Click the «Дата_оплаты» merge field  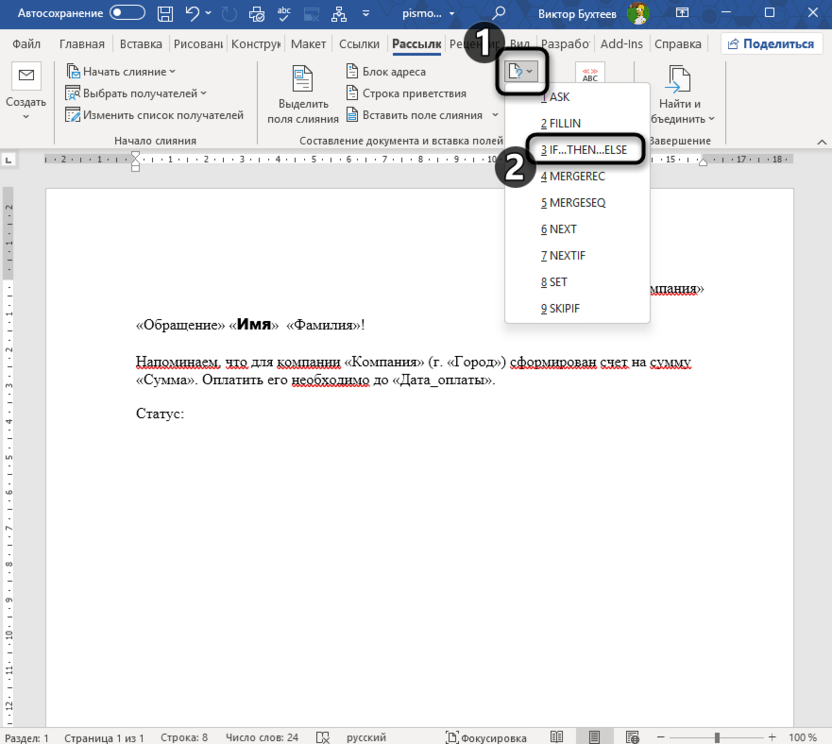[x=442, y=380]
